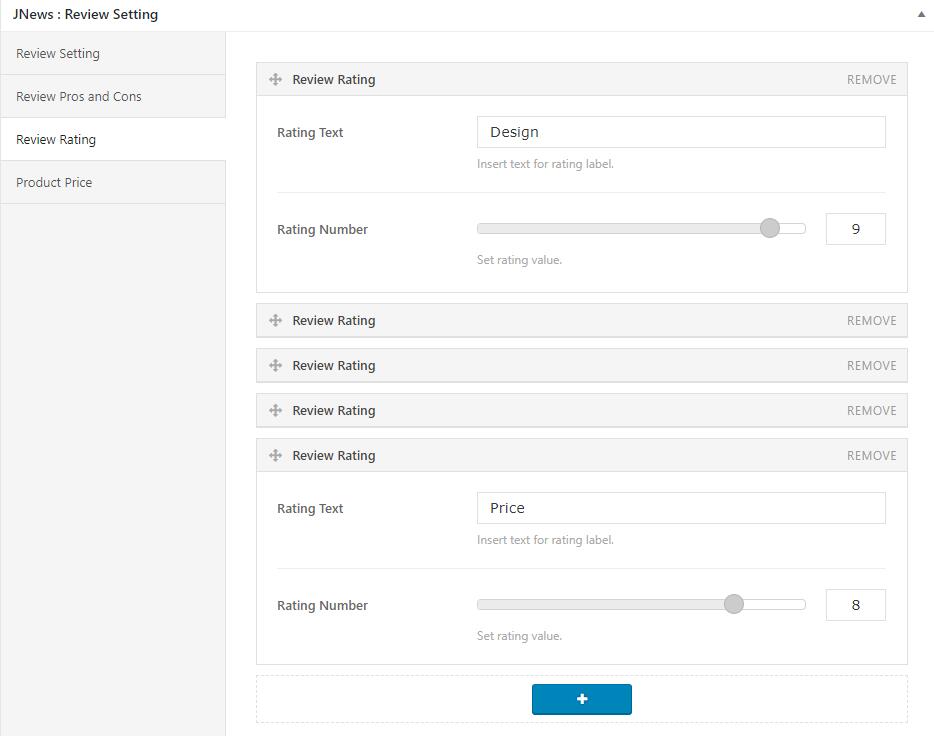The width and height of the screenshot is (934, 736).
Task: Remove the Price review rating
Action: tap(871, 456)
